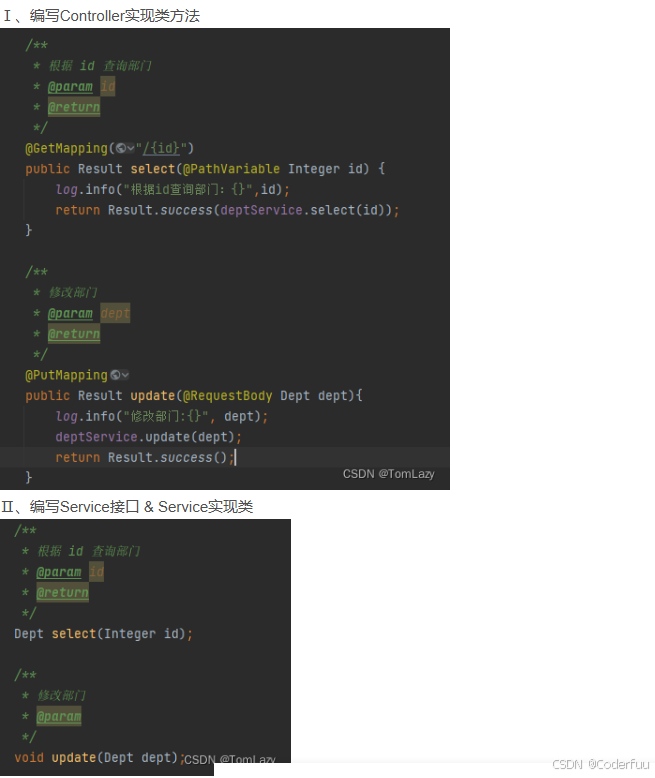Click method name "select" in "public Result select"

153,169
